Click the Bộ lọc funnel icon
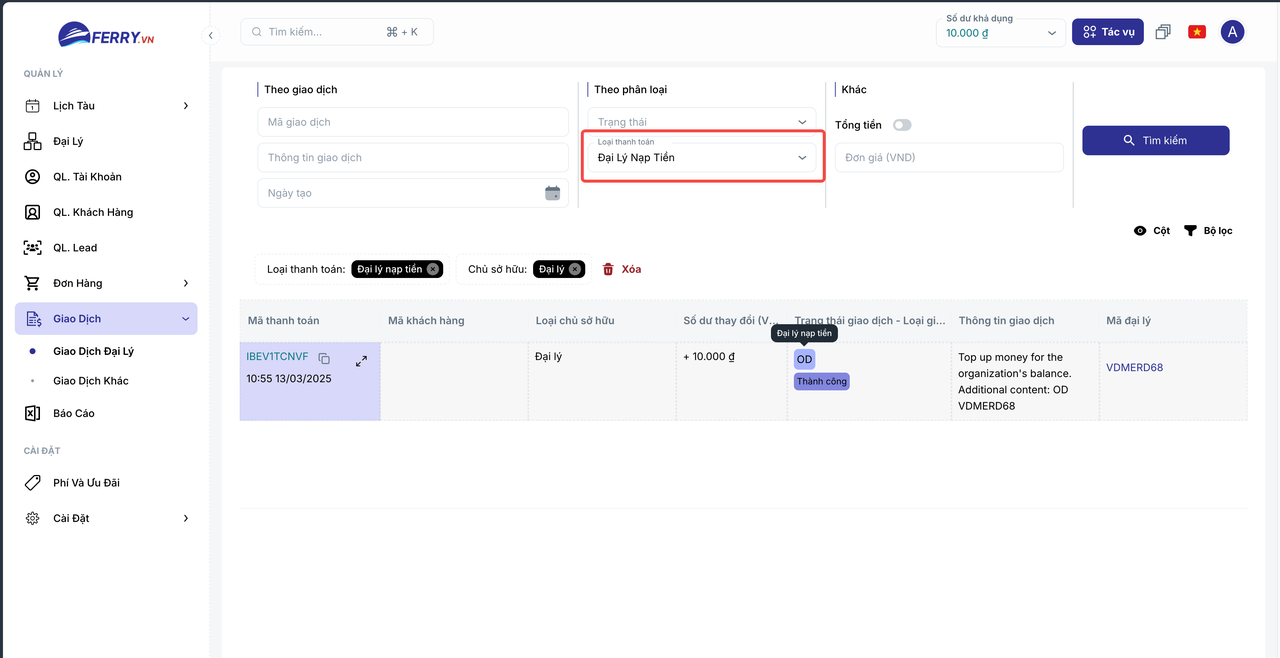1280x658 pixels. tap(1190, 231)
